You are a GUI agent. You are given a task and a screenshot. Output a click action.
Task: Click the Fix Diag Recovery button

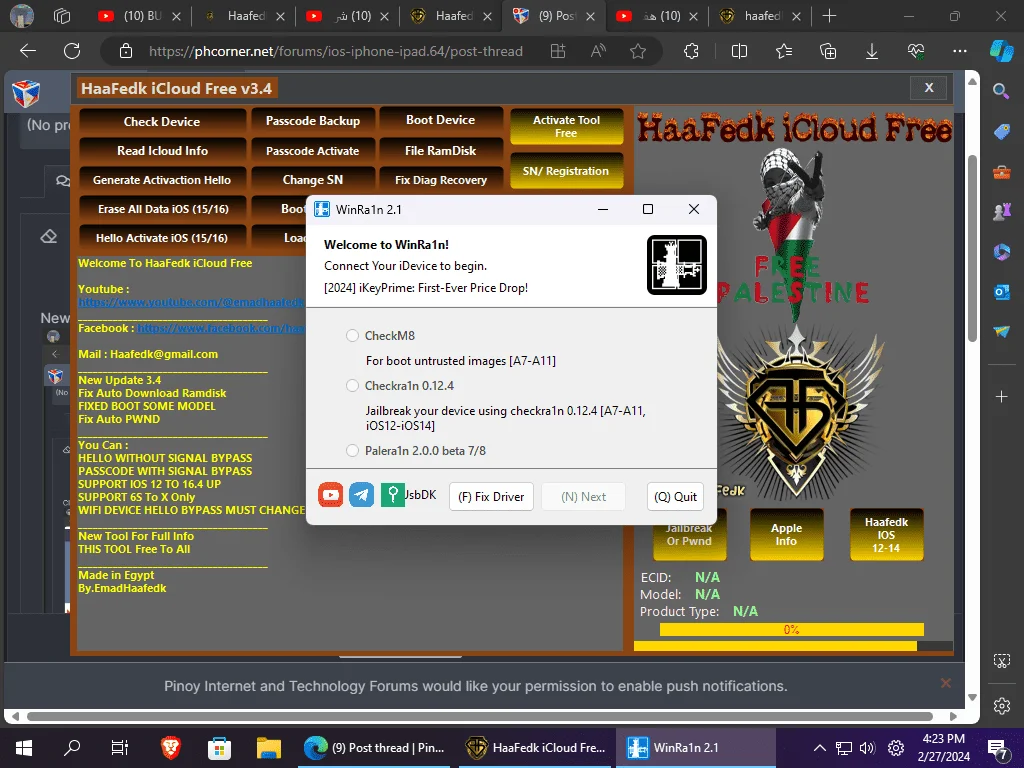pos(441,180)
